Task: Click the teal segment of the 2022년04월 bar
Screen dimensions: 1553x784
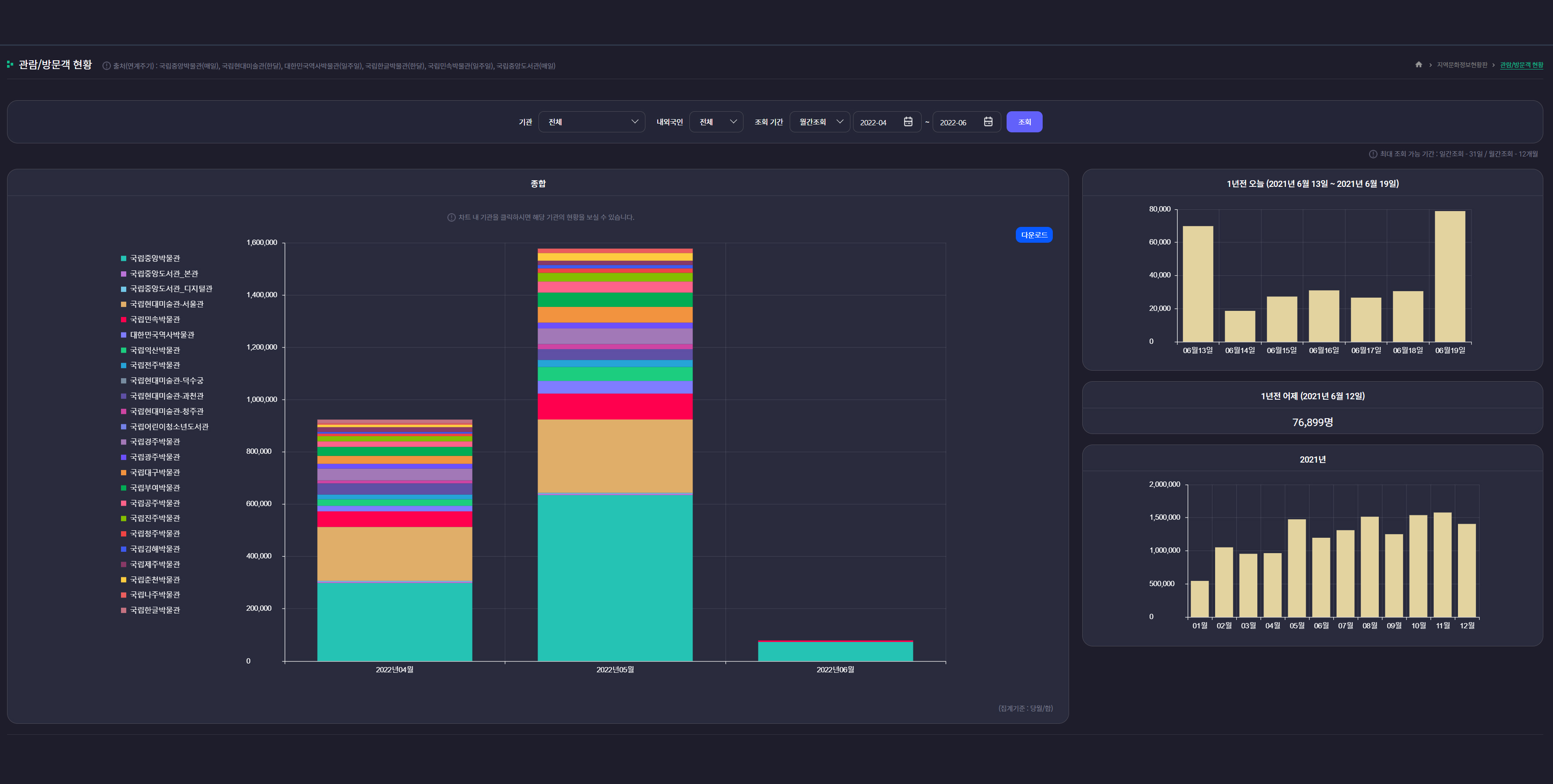Action: pyautogui.click(x=395, y=622)
